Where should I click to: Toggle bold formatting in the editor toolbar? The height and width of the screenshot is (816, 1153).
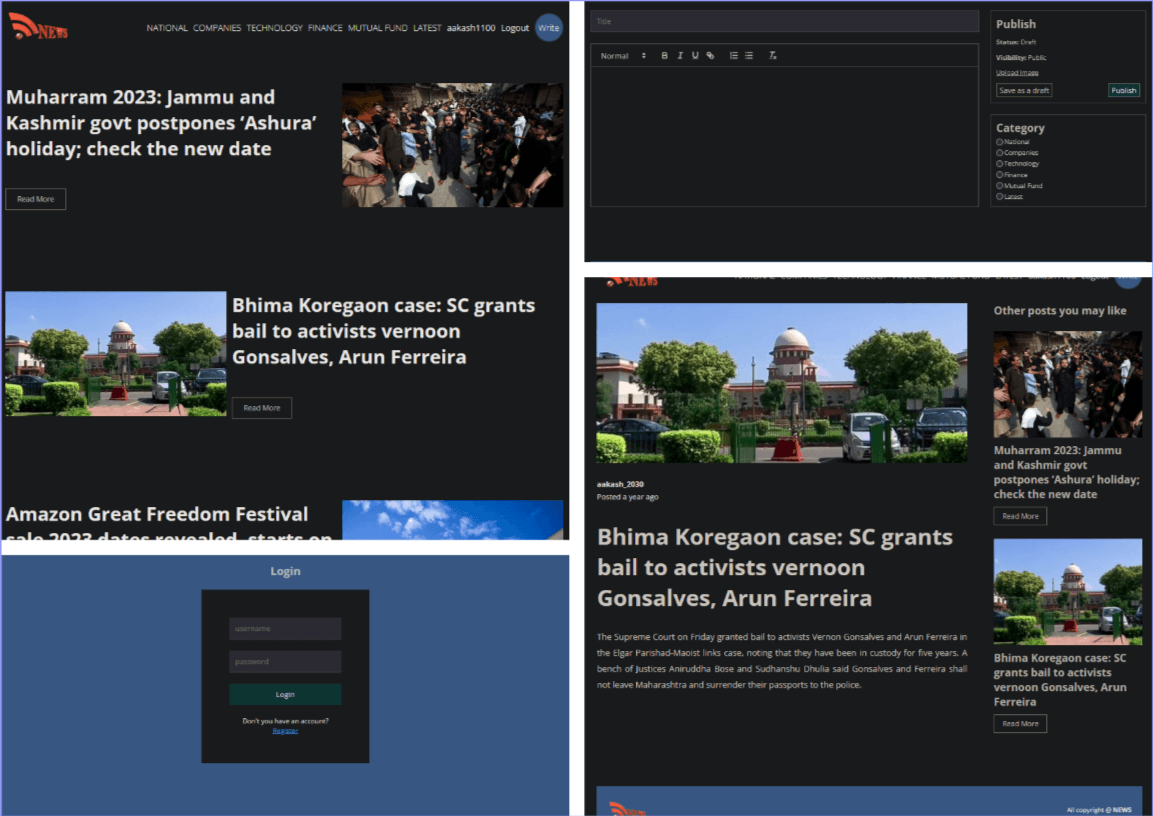[x=664, y=56]
